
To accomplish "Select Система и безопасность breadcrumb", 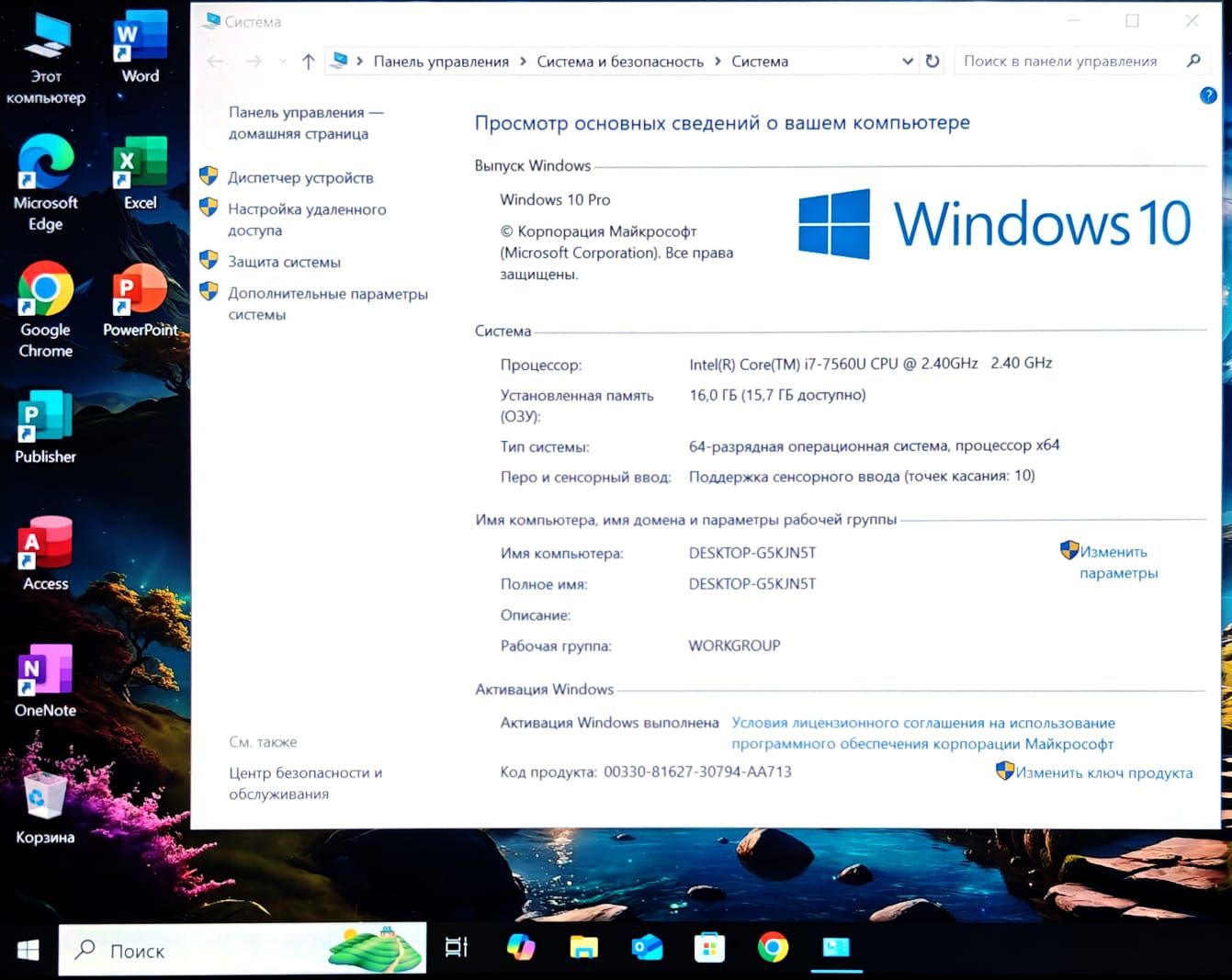I will point(620,62).
